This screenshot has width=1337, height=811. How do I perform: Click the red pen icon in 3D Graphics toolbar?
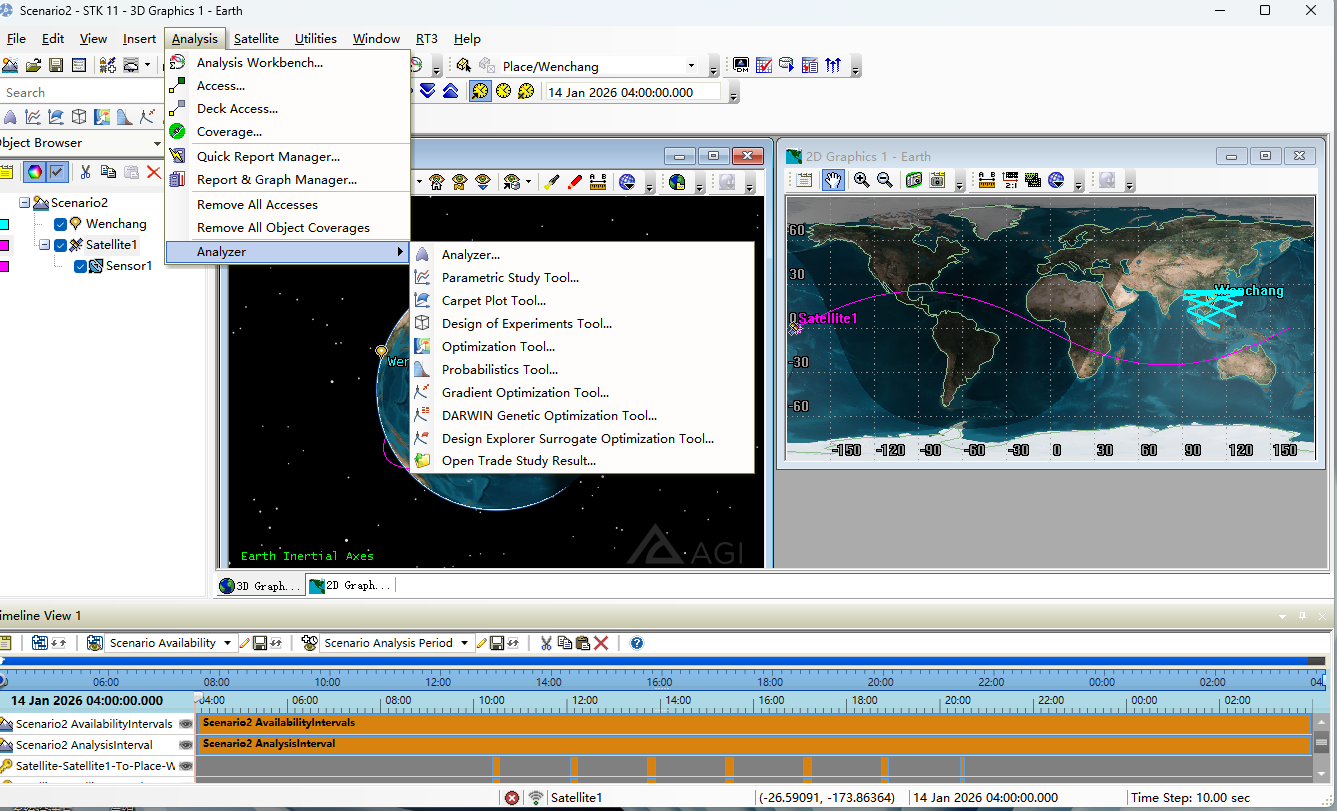coord(574,181)
